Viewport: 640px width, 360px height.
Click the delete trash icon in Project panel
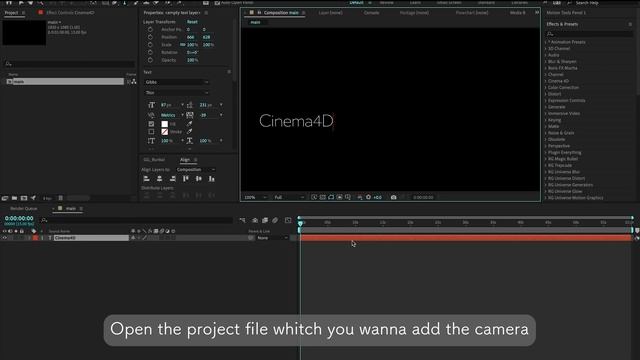(x=60, y=198)
